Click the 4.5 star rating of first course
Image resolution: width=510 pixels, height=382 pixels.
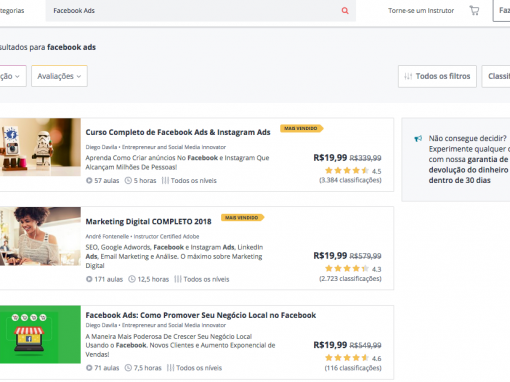click(353, 171)
